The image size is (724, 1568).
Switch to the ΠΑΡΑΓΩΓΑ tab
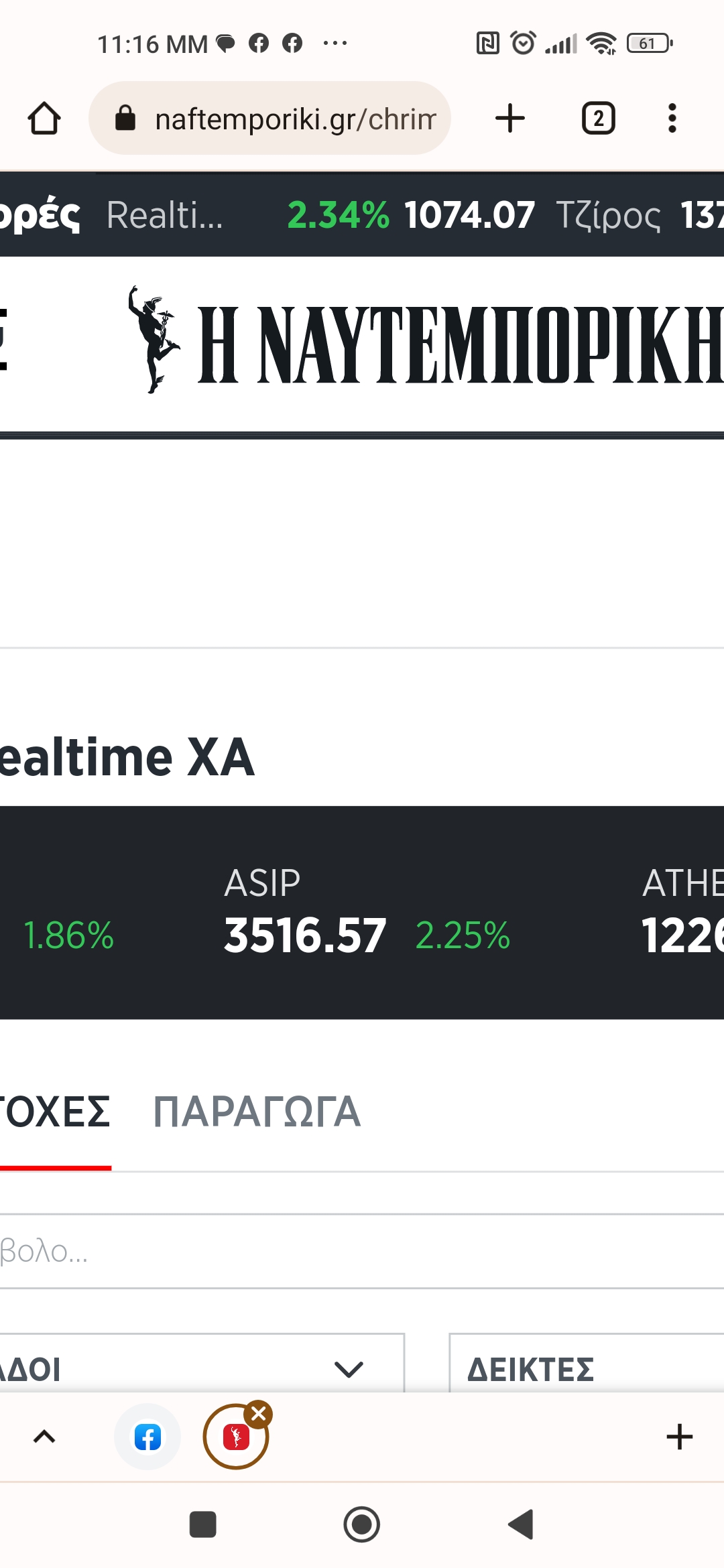[257, 1112]
